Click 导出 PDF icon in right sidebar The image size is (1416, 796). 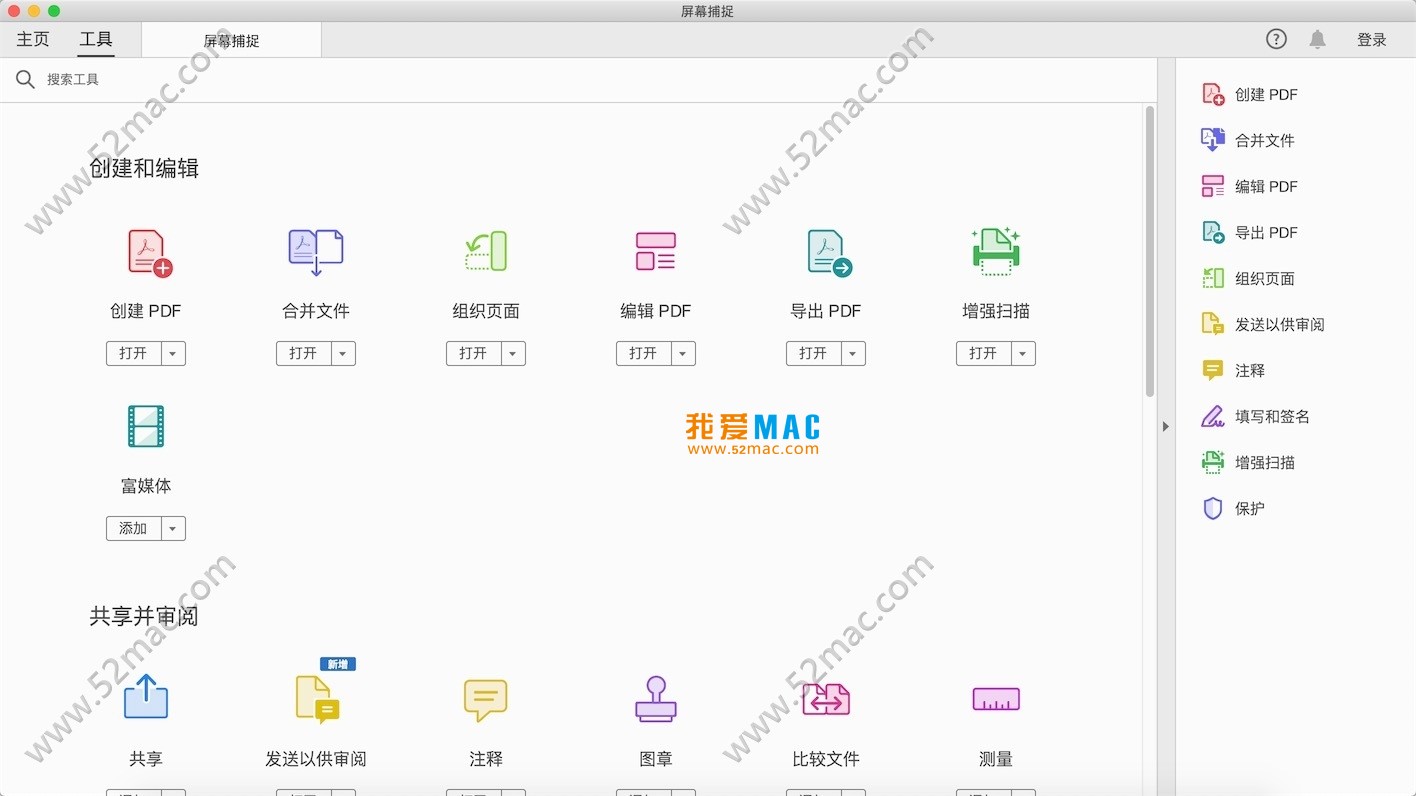[1213, 232]
